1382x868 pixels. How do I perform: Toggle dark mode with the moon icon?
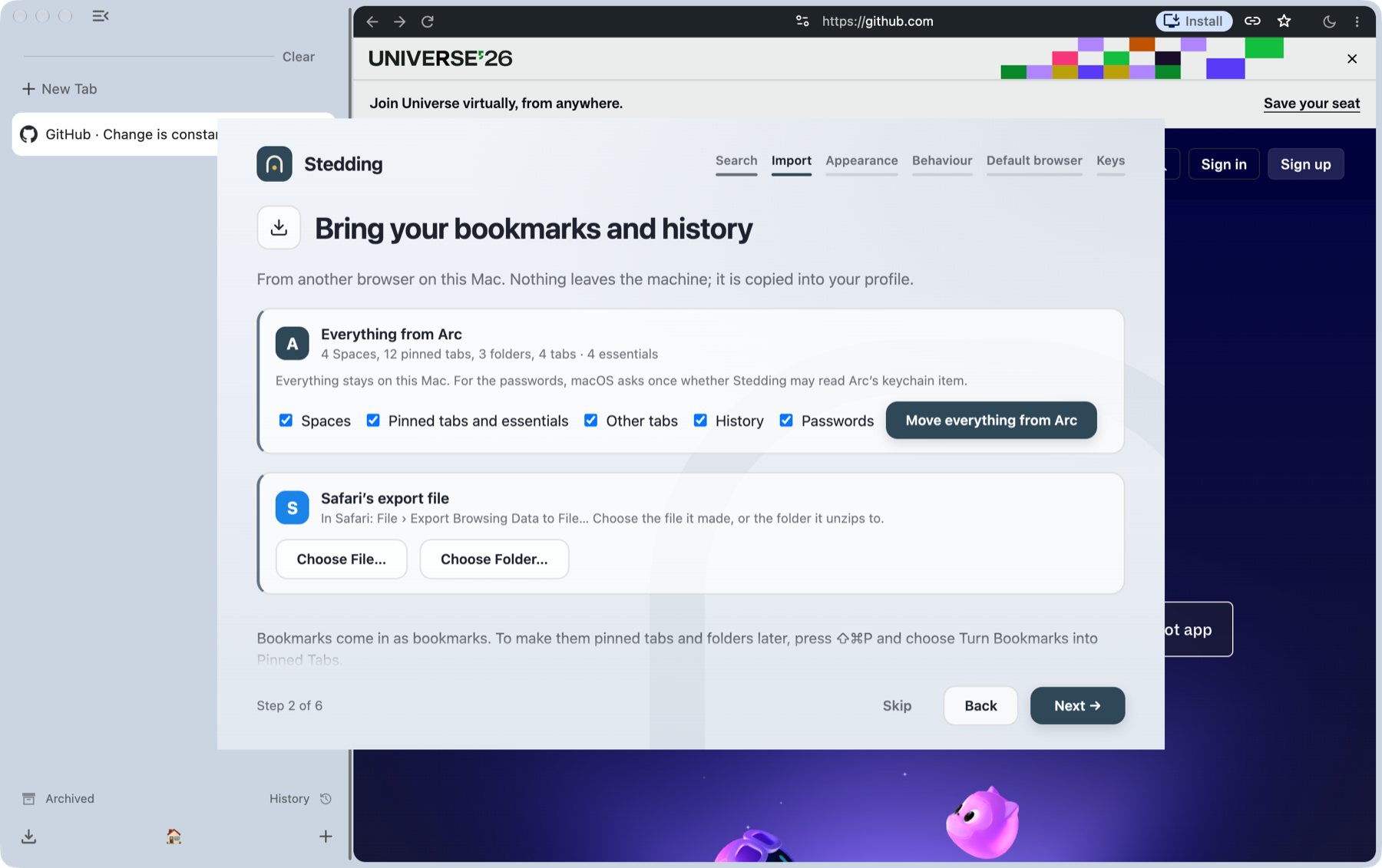coord(1329,21)
